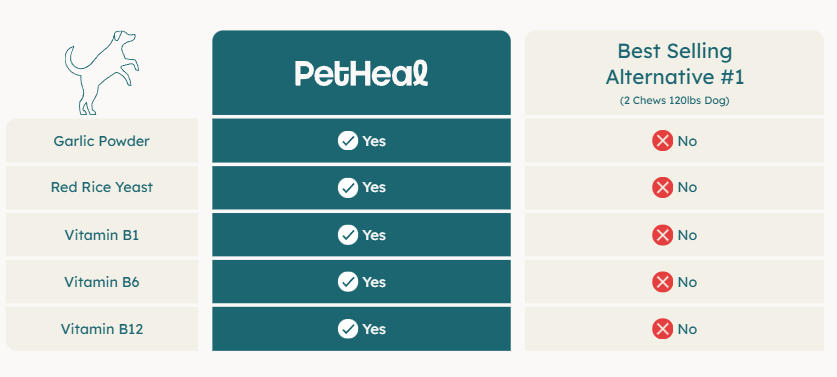837x377 pixels.
Task: Select the Vitamin B6 row label
Action: pyautogui.click(x=101, y=281)
